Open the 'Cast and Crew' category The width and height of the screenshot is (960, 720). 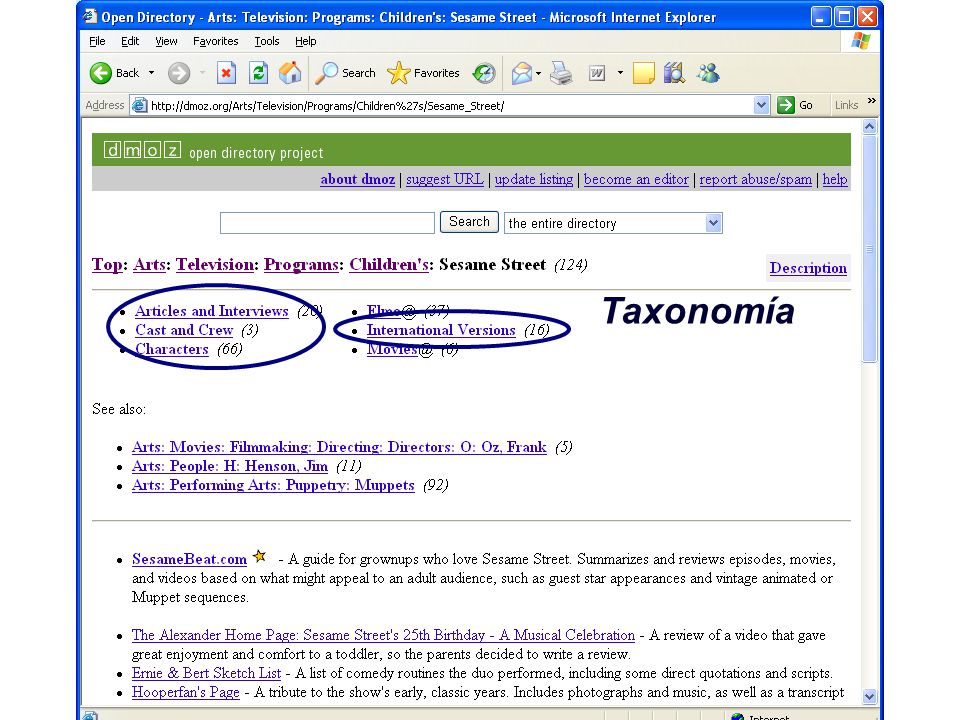click(x=184, y=330)
